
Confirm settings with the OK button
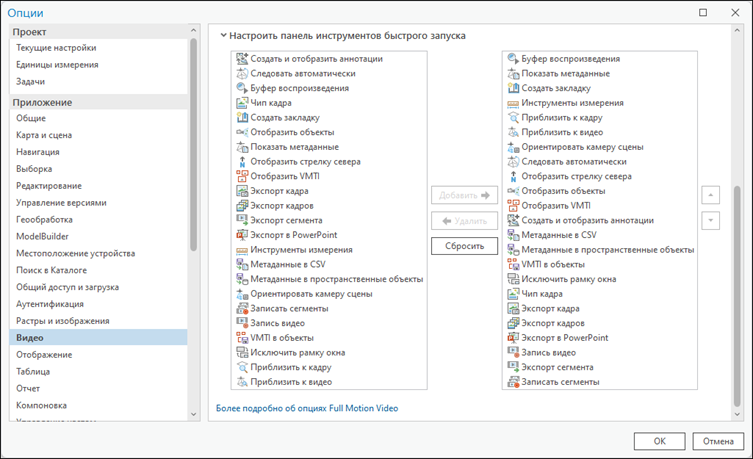(x=659, y=441)
